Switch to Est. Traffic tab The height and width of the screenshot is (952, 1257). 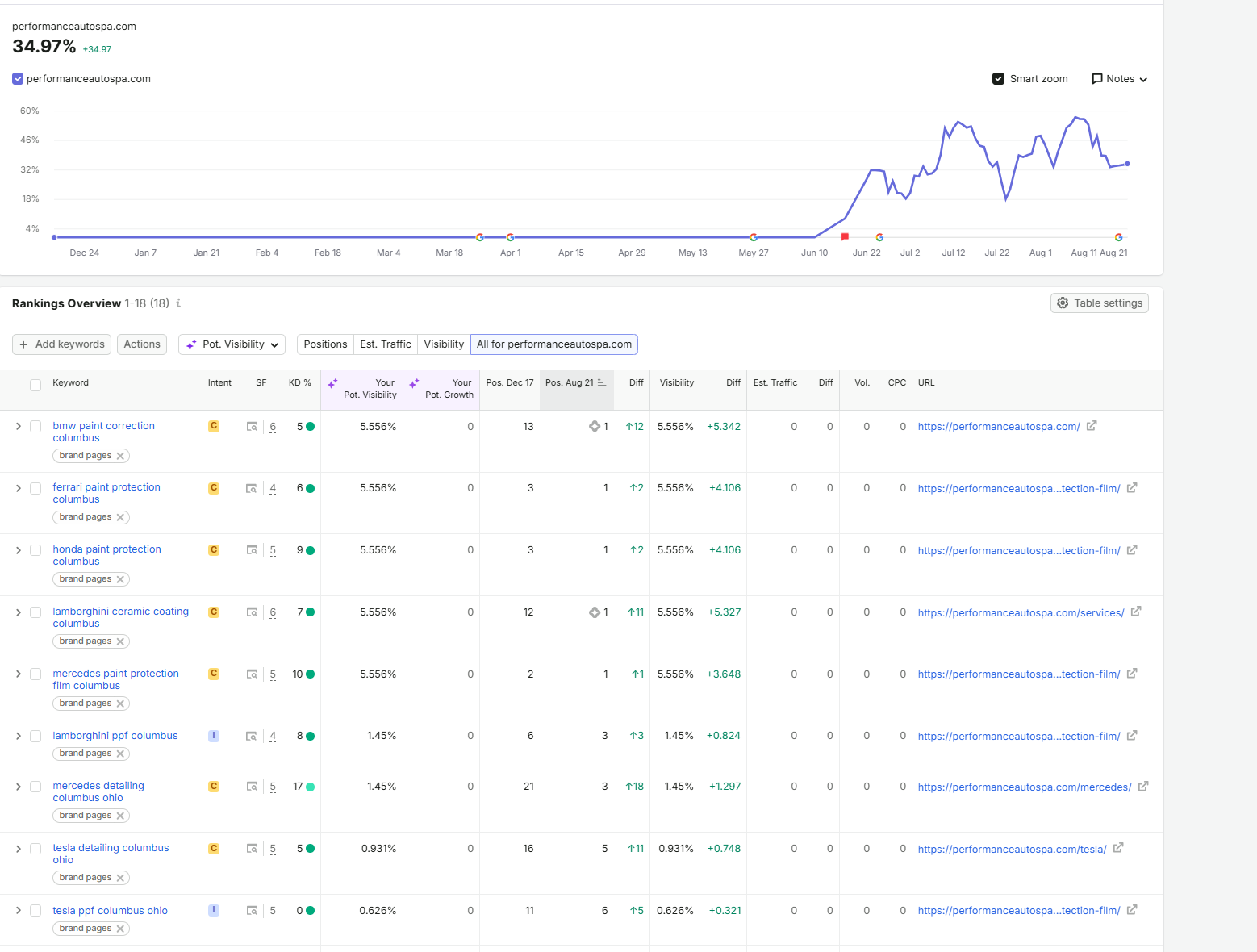[x=386, y=344]
